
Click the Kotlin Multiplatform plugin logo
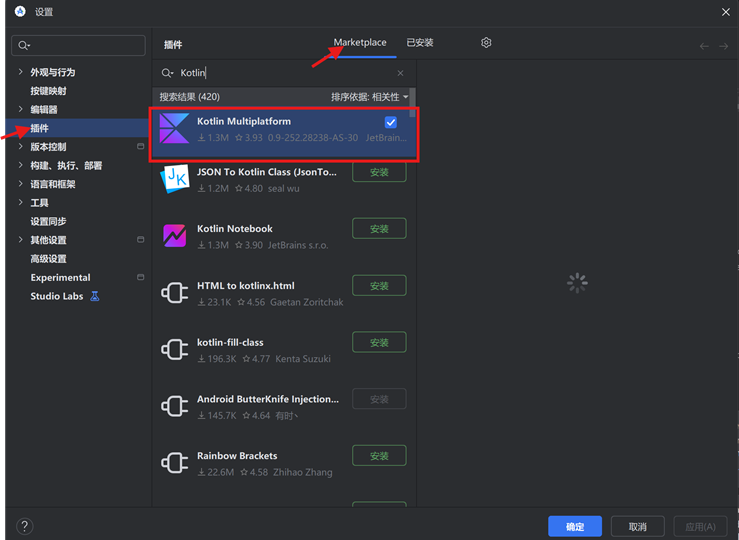[174, 128]
